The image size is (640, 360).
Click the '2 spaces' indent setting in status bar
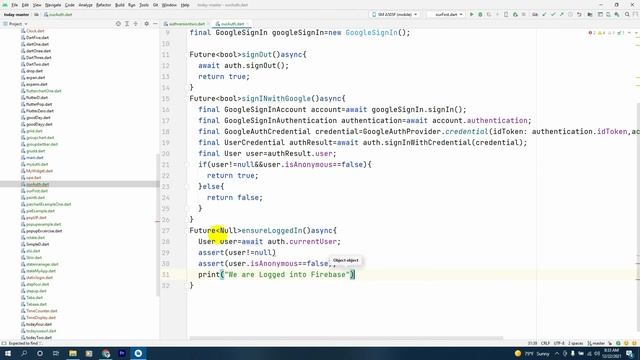click(576, 343)
